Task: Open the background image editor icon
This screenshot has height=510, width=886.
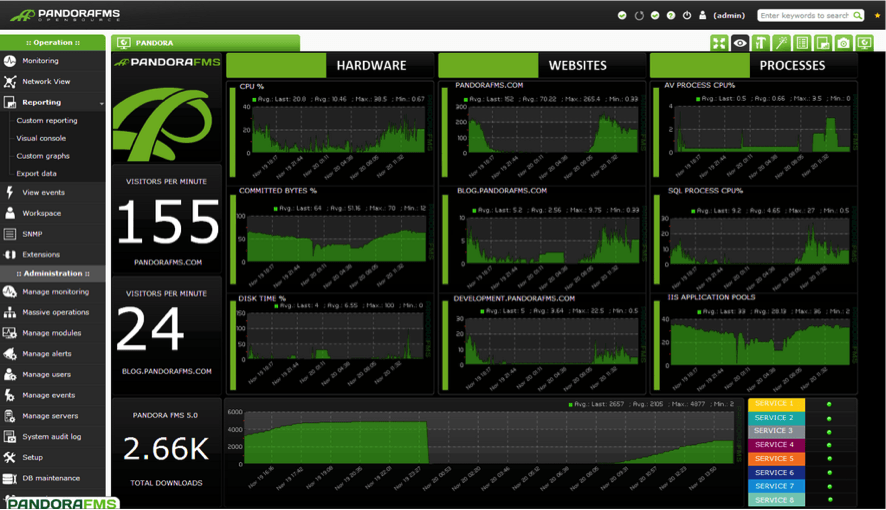Action: click(x=823, y=43)
